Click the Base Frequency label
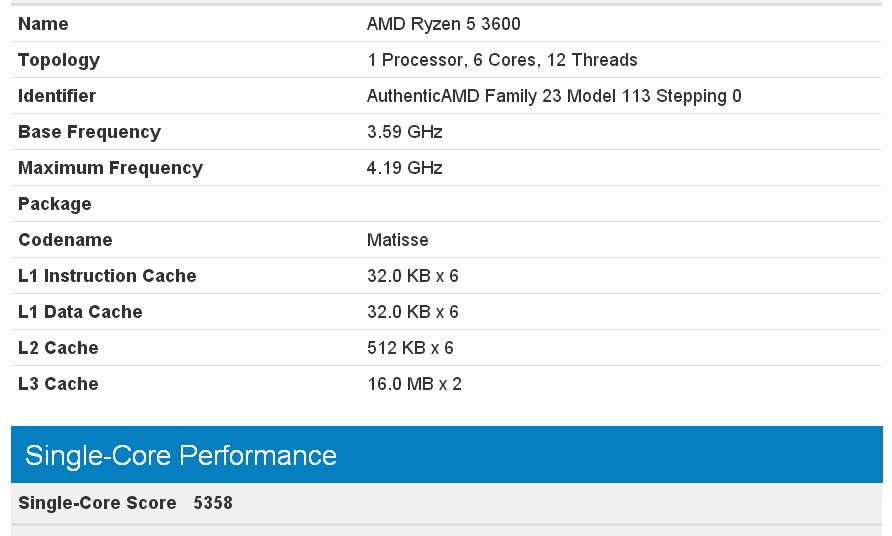 click(89, 132)
